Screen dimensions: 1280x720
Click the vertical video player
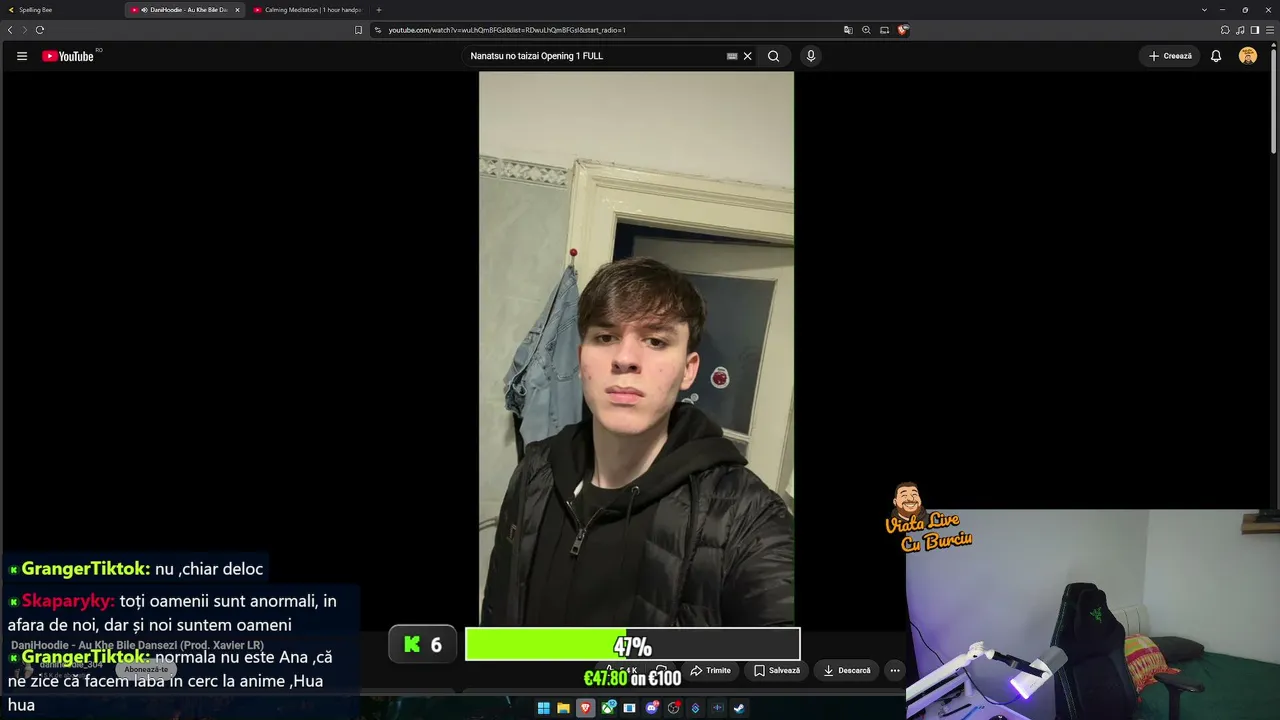pyautogui.click(x=636, y=348)
